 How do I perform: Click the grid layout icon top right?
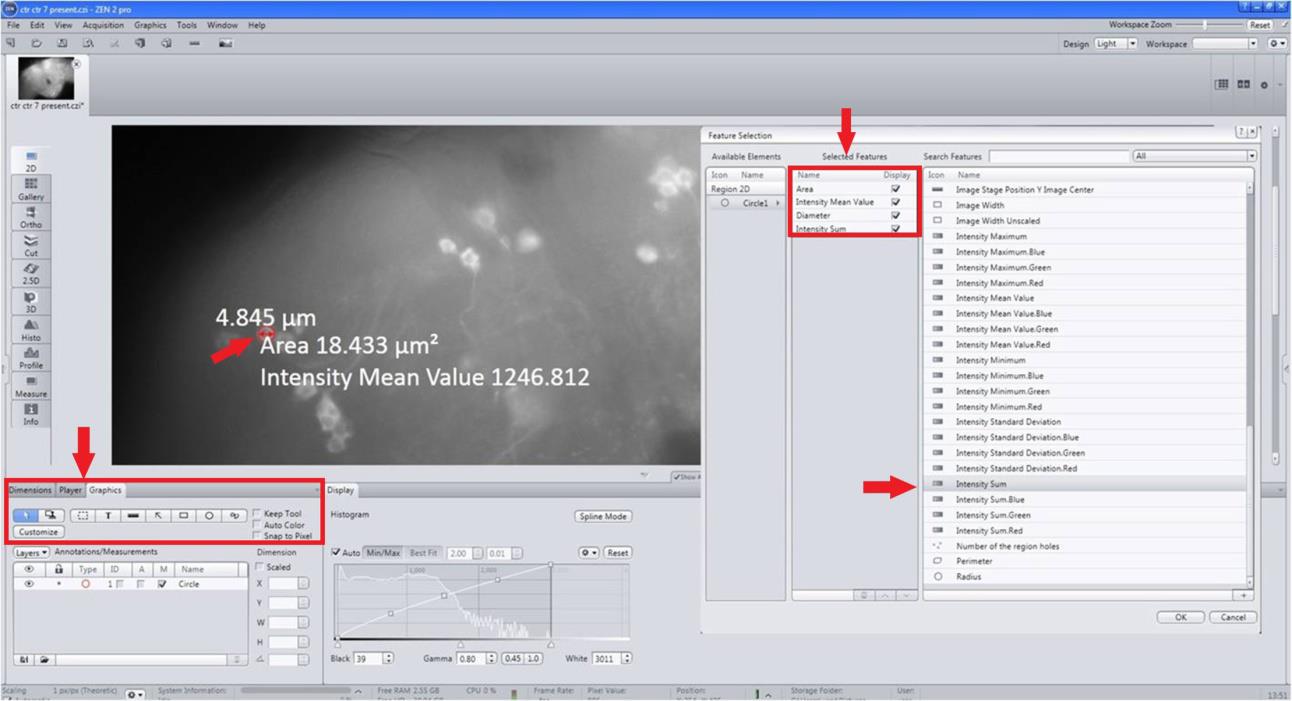click(1222, 85)
